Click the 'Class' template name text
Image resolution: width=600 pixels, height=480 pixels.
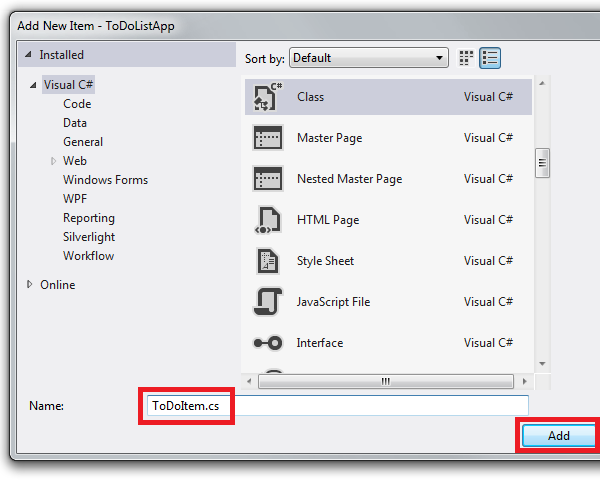[x=310, y=97]
